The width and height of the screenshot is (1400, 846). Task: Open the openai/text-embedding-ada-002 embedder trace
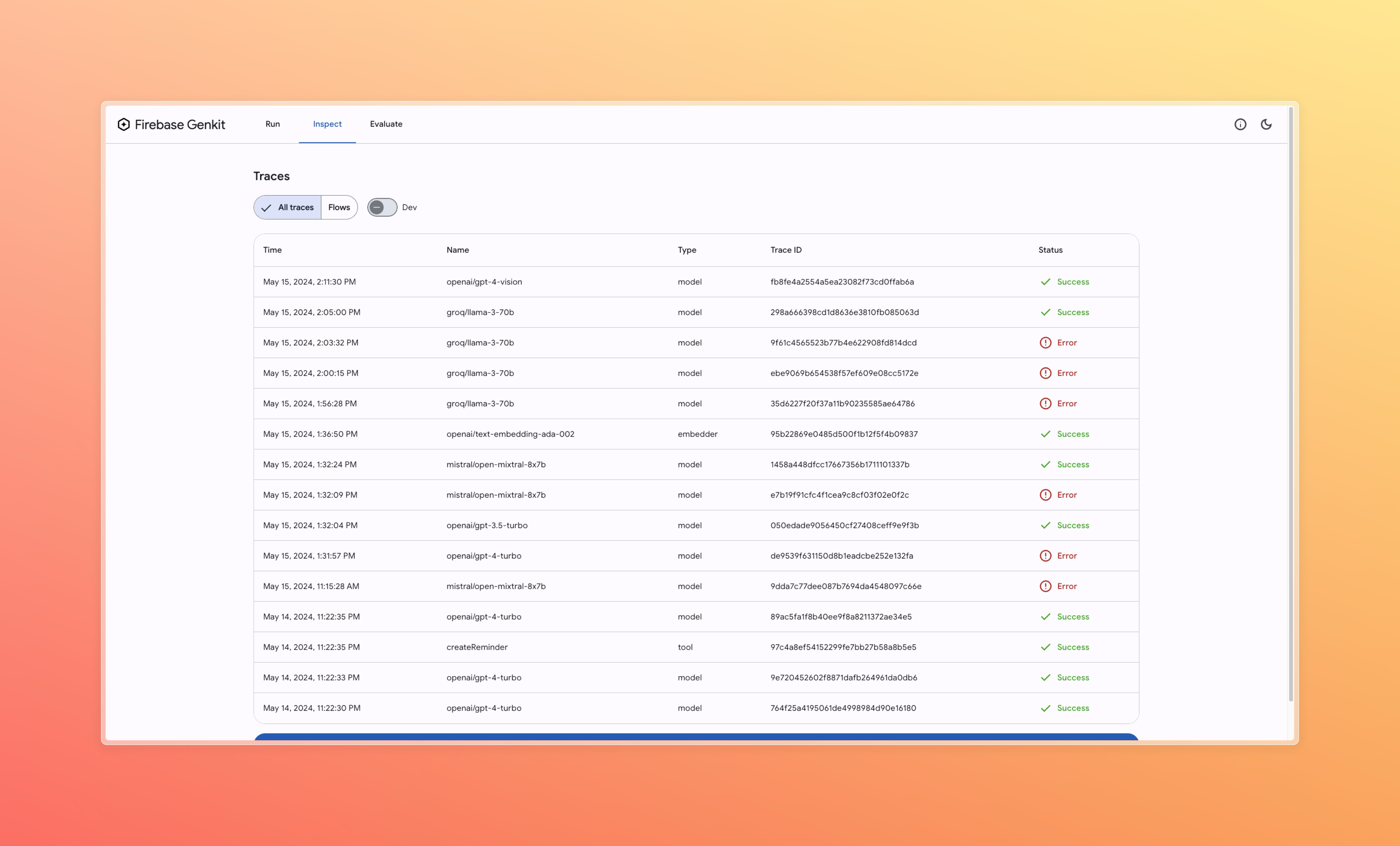point(510,434)
